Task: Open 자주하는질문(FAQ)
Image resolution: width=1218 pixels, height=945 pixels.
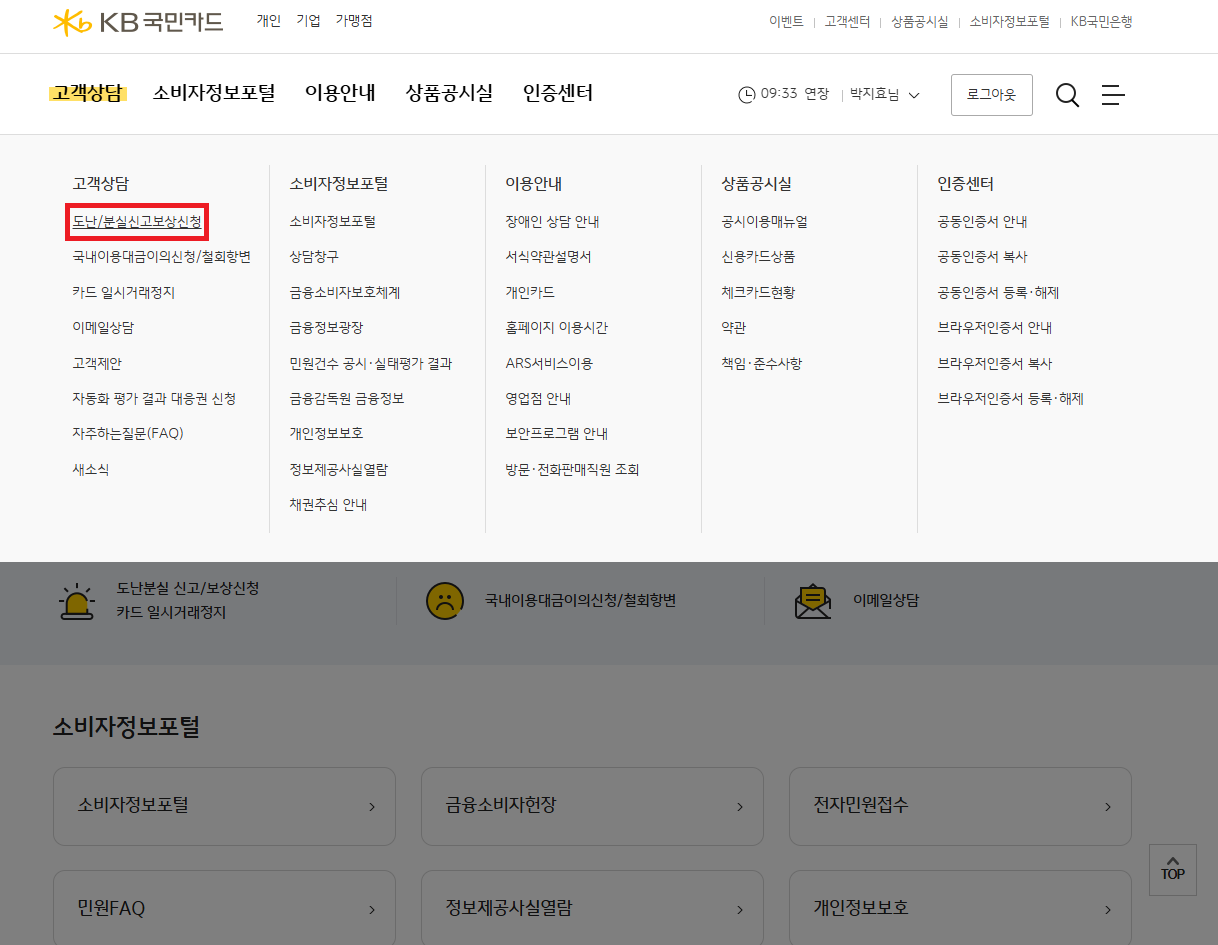Action: coord(129,434)
